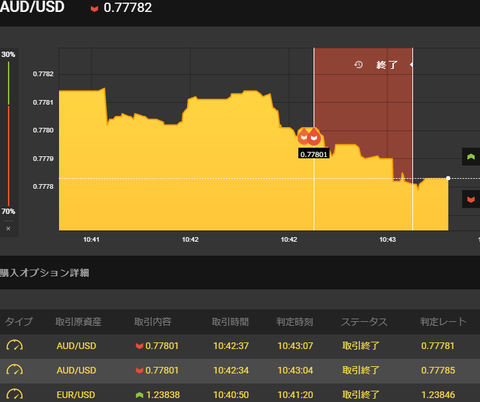Click the AUD/USD title at top
The width and height of the screenshot is (480, 402).
click(32, 7)
